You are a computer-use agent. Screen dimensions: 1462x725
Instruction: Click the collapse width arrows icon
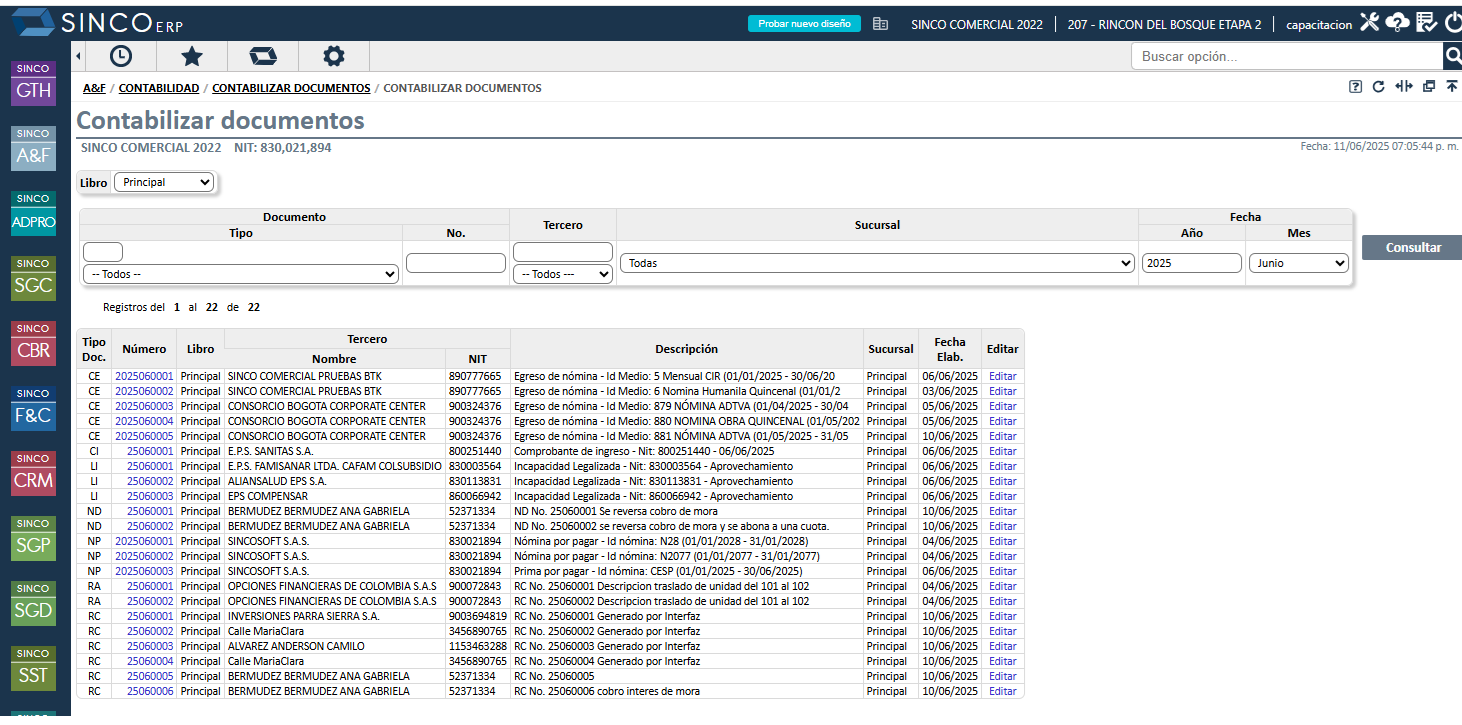1404,87
